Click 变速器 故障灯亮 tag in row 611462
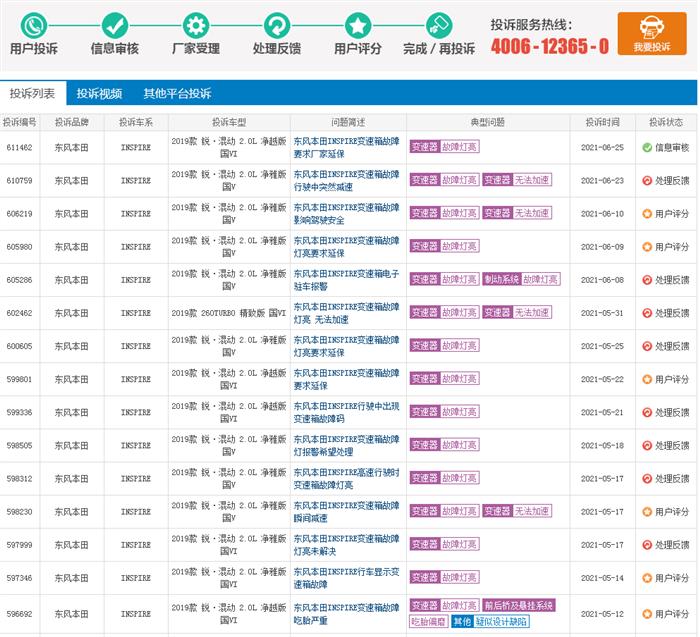The image size is (700, 637). click(x=445, y=146)
